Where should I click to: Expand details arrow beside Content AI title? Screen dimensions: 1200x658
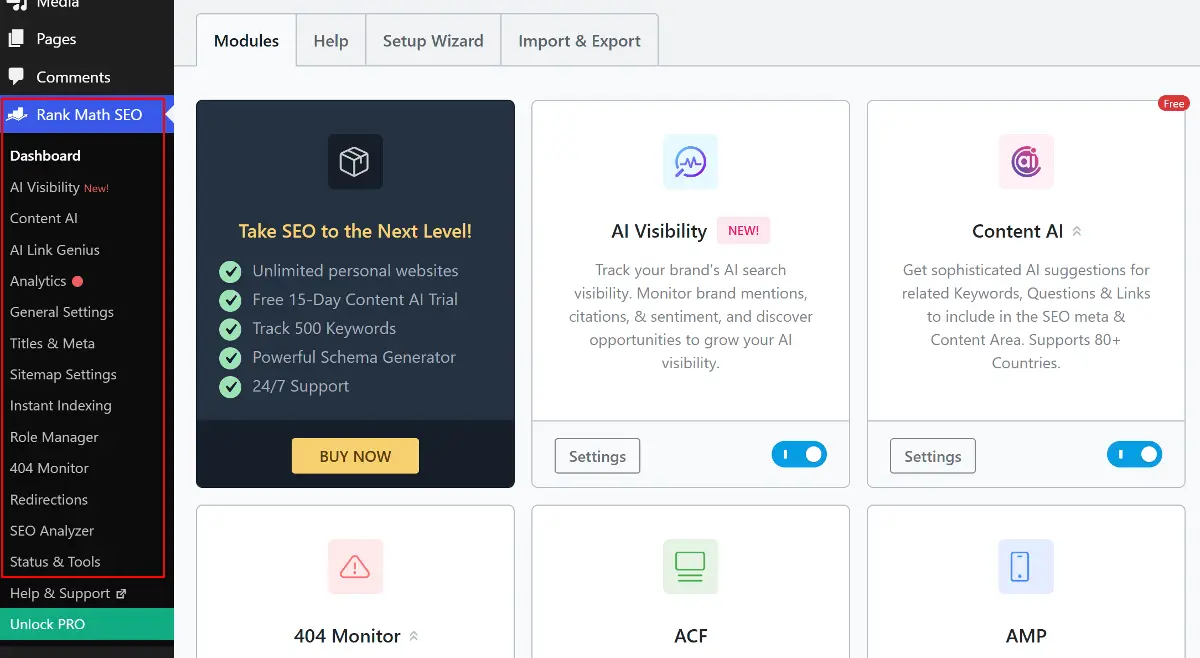[x=1077, y=231]
